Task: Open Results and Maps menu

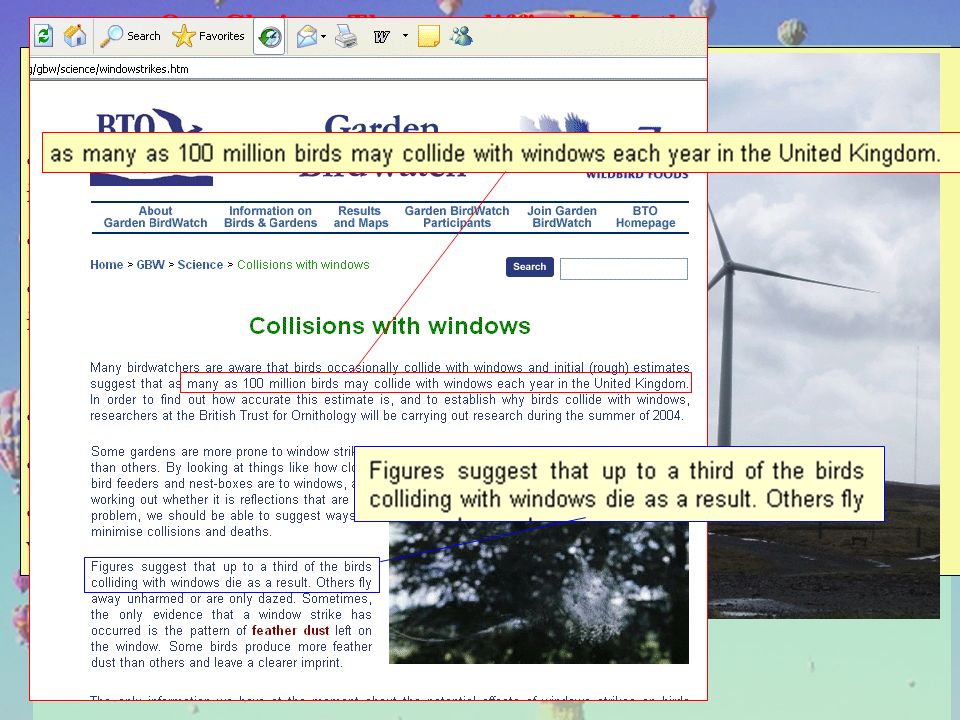Action: pos(361,217)
